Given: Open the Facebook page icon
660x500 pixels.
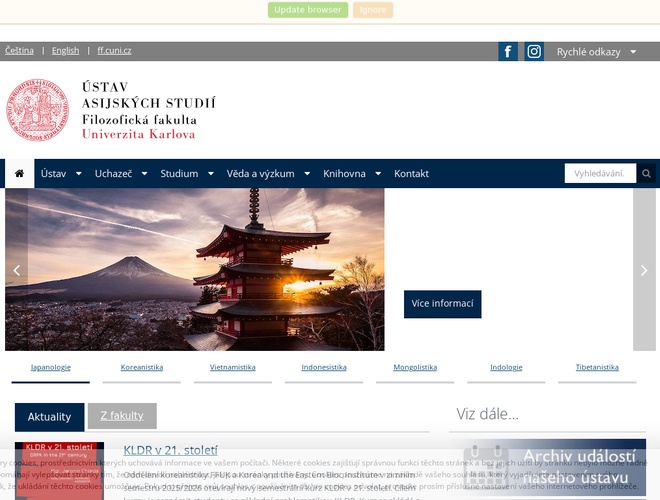Looking at the screenshot, I should [x=508, y=52].
